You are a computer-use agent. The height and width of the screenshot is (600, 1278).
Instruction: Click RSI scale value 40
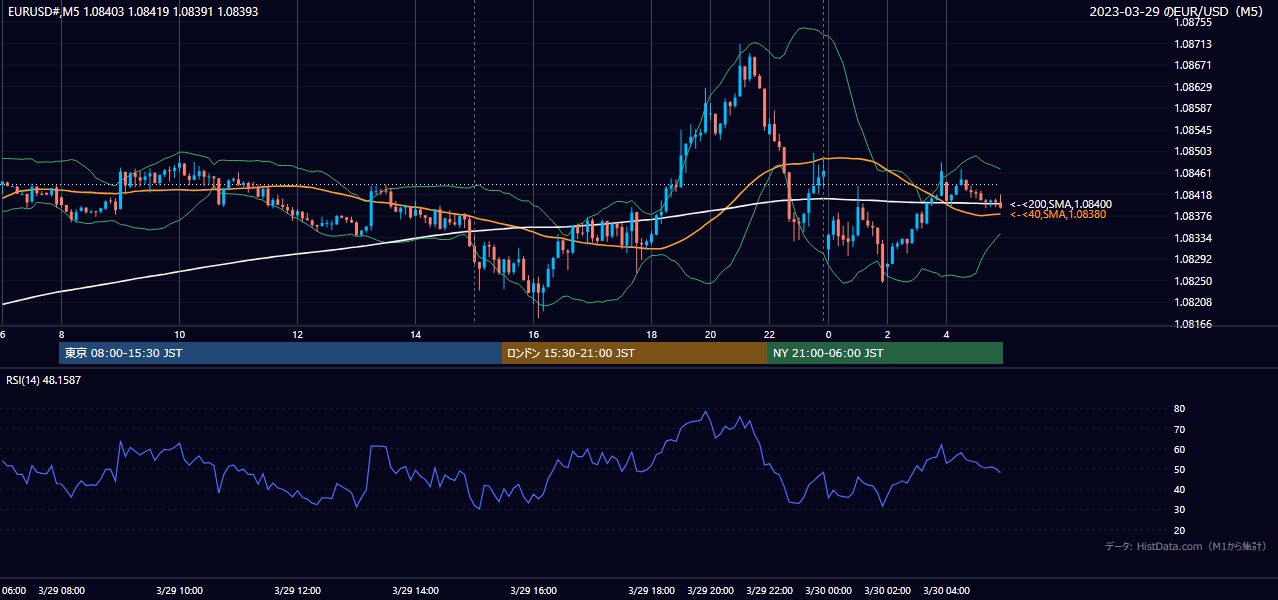(x=1179, y=490)
